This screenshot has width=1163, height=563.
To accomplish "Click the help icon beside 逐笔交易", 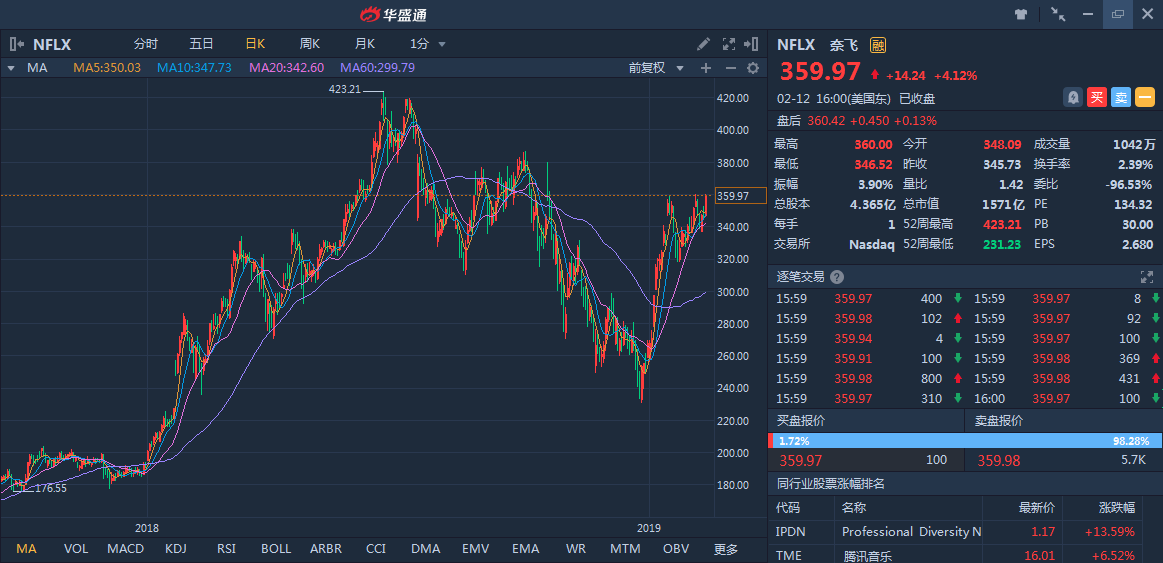I will pyautogui.click(x=837, y=277).
